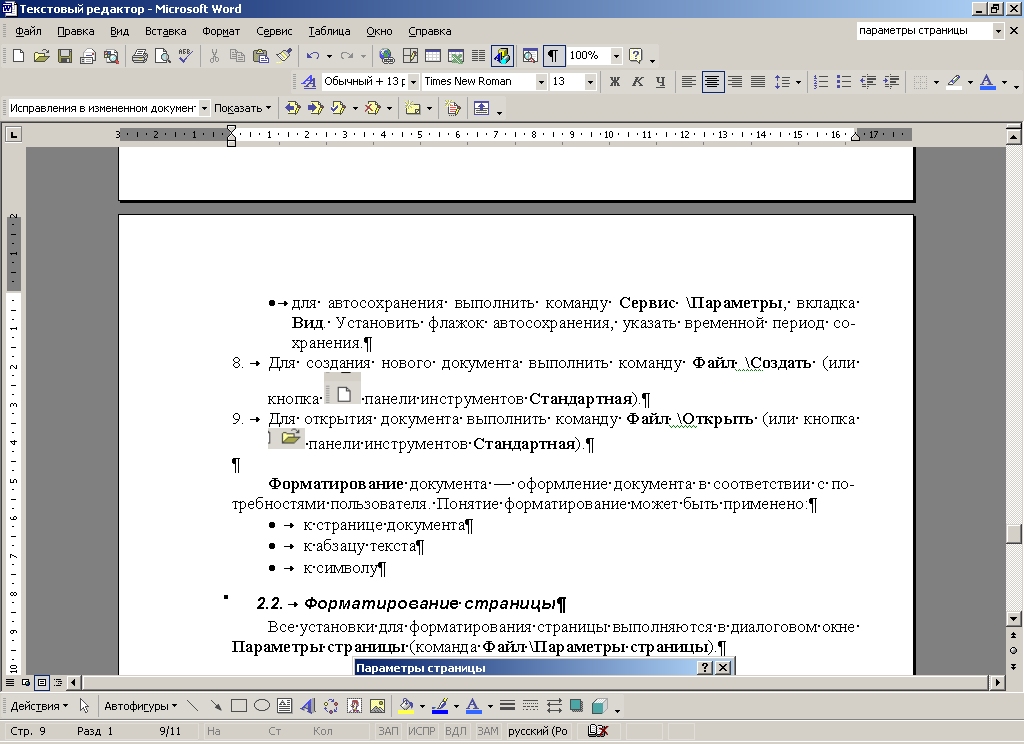Insert a new comment from Reviewing toolbar
Viewport: 1024px width, 744px height.
click(x=412, y=108)
